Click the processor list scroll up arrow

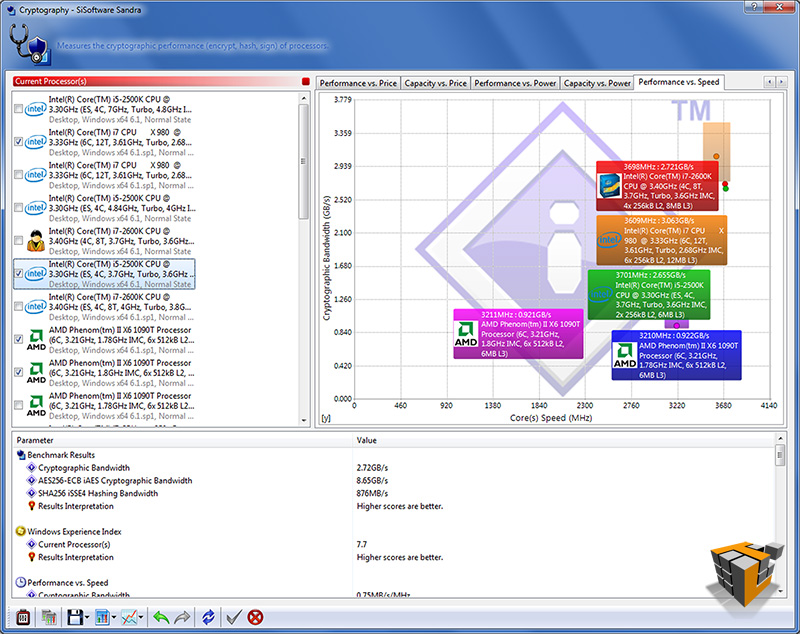[304, 98]
